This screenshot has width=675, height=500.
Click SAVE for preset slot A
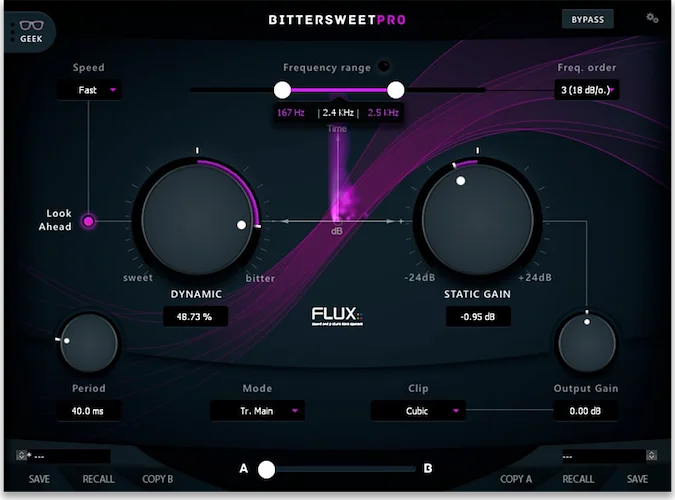pos(39,479)
